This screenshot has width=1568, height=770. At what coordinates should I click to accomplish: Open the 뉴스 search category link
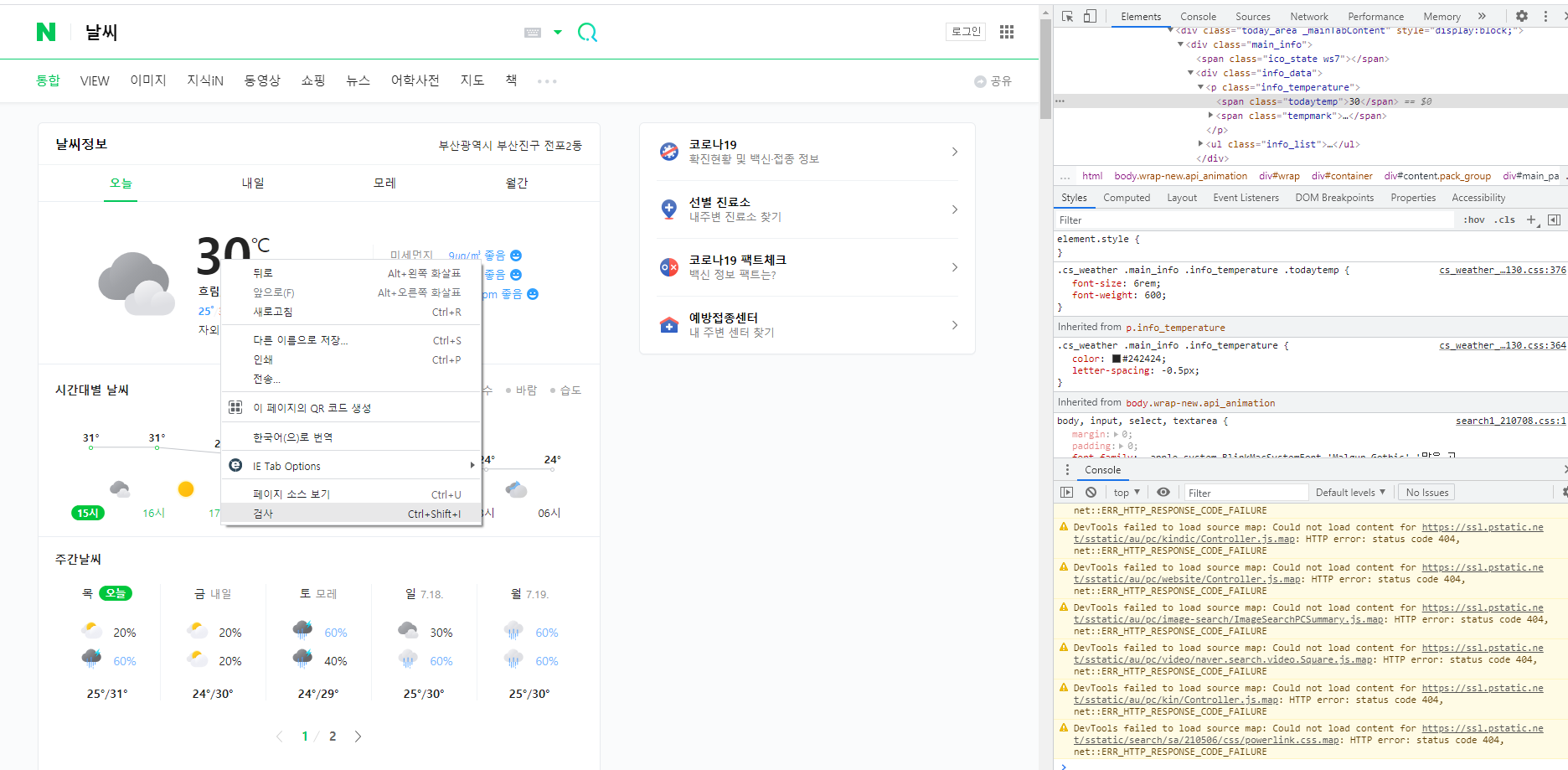(x=358, y=80)
